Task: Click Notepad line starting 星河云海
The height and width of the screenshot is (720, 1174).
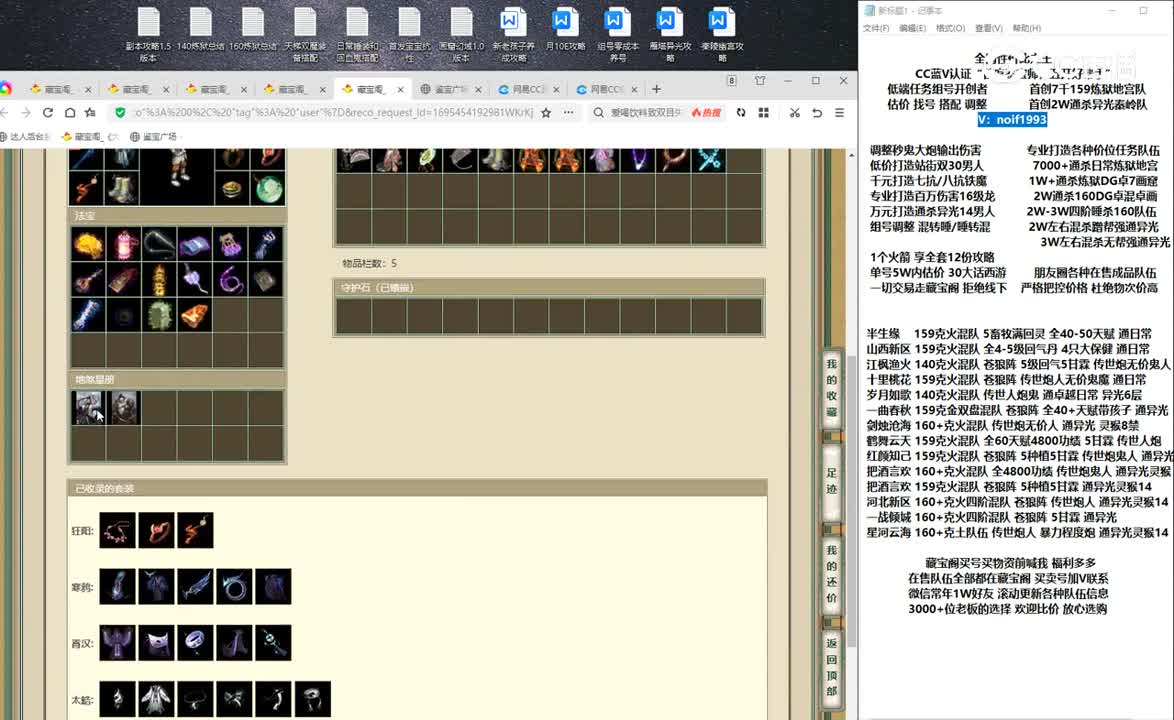Action: pos(1018,532)
